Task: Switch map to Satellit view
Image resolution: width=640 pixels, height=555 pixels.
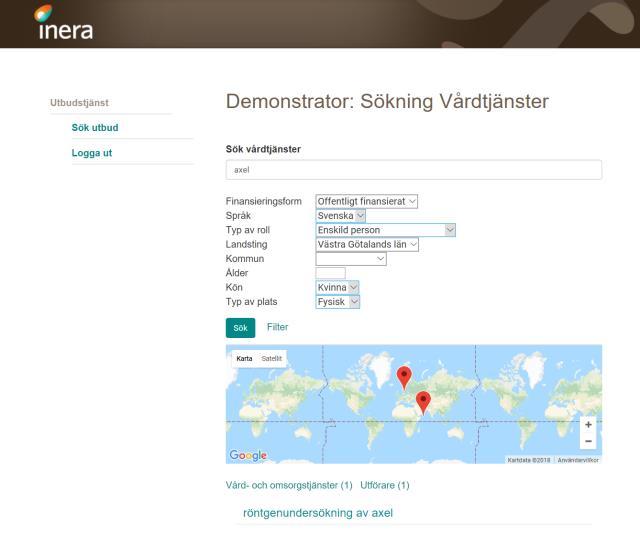Action: click(x=271, y=359)
